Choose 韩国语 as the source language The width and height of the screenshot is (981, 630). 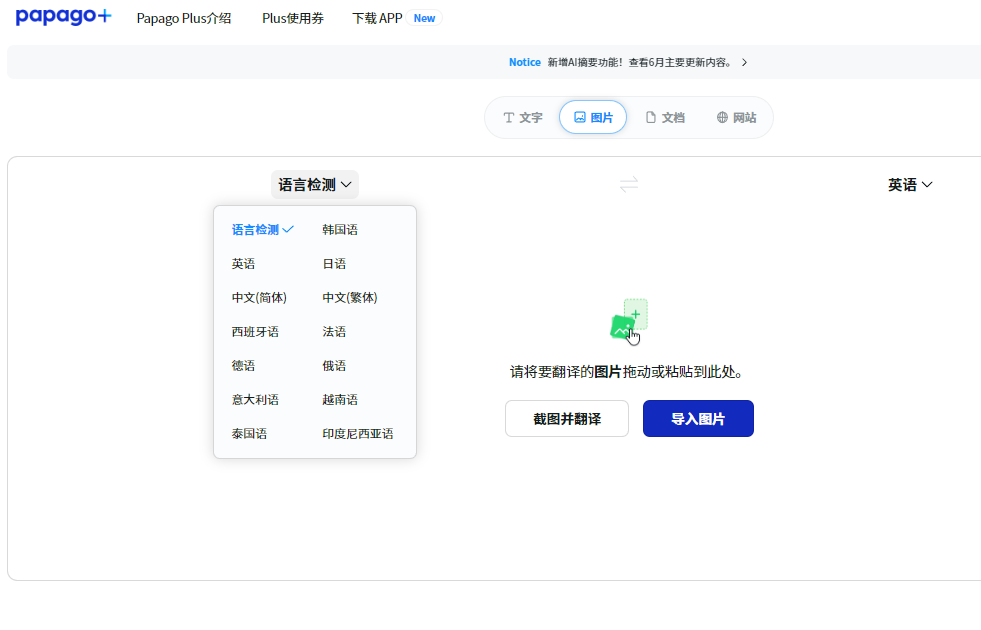340,230
